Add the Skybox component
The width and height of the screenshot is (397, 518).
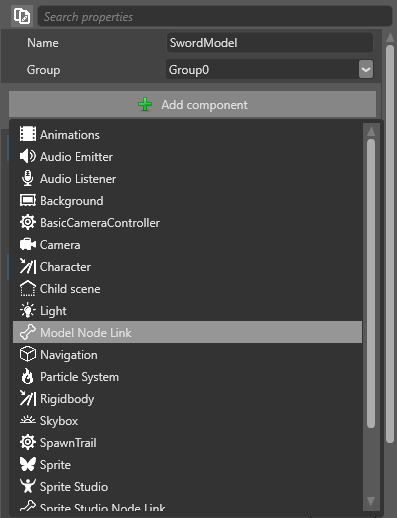(x=187, y=420)
